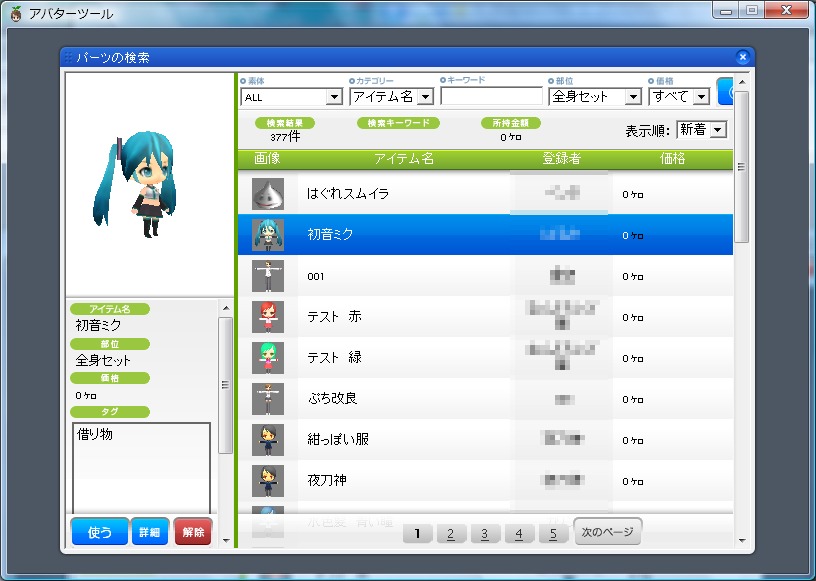Image resolution: width=816 pixels, height=581 pixels.
Task: Click the 3D Miku avatar preview
Action: 137,185
